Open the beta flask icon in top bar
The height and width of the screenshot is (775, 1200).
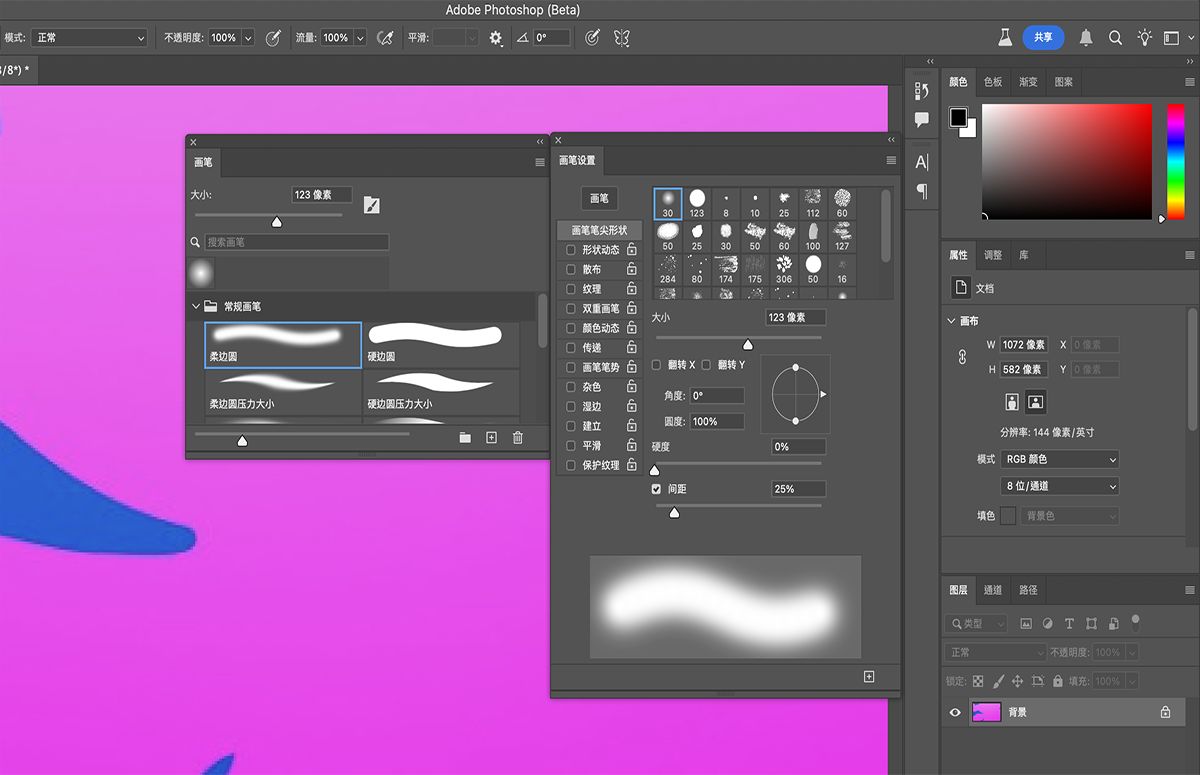(1005, 38)
